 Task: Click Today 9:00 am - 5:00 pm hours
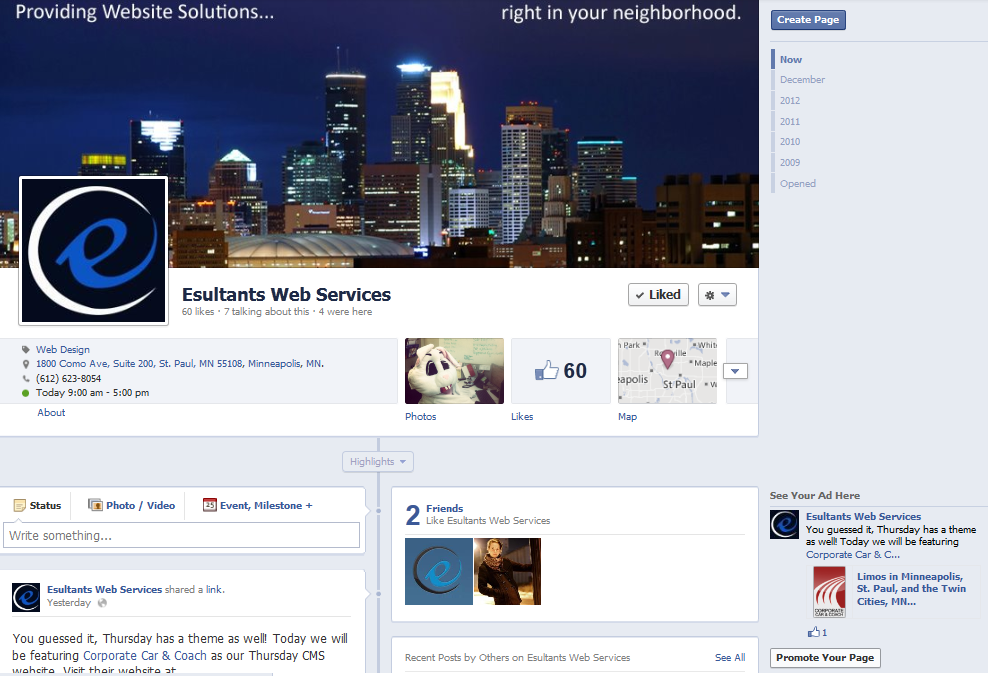[93, 392]
